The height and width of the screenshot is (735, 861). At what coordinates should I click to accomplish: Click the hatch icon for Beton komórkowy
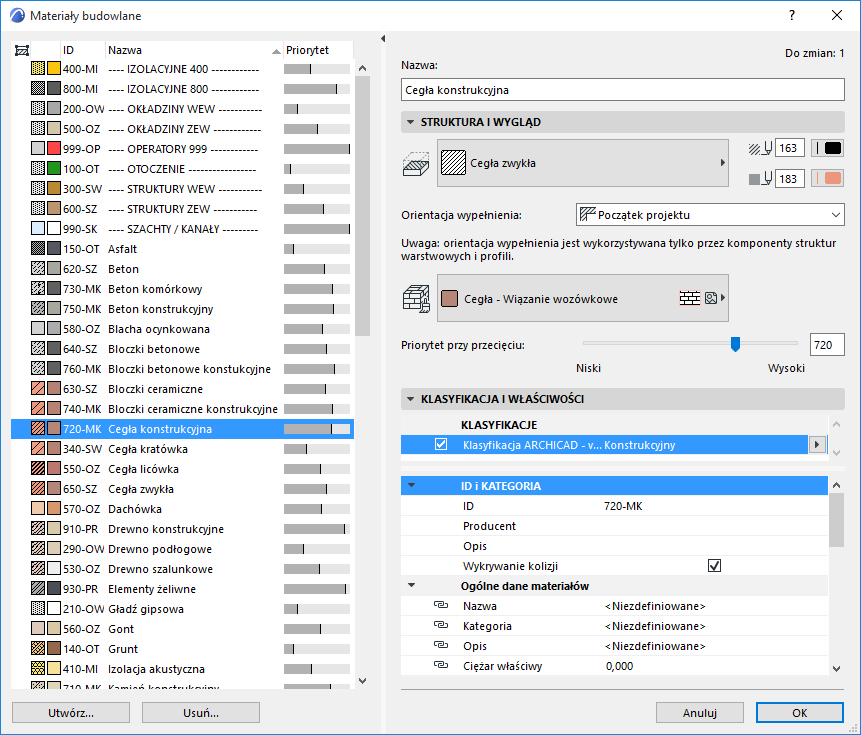click(38, 289)
